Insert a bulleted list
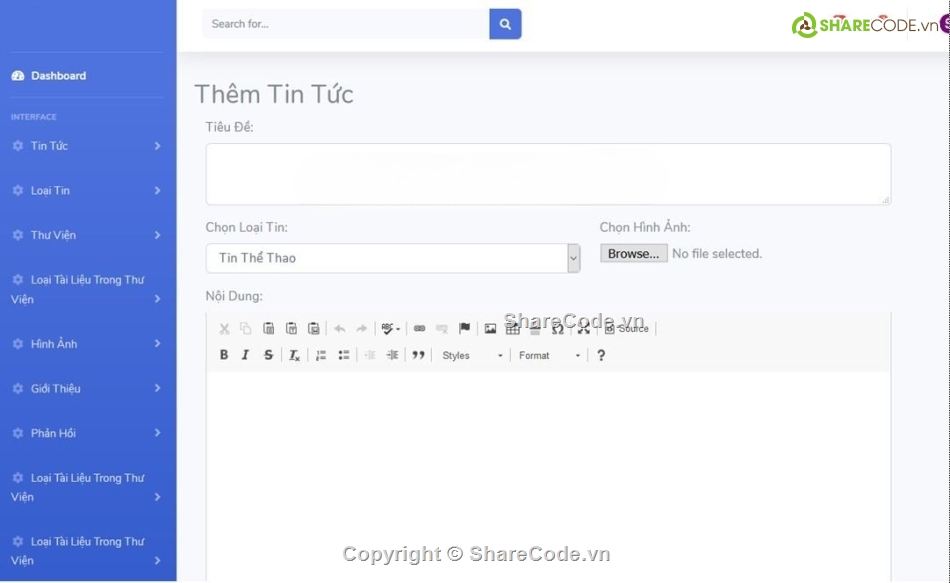The image size is (950, 583). pyautogui.click(x=344, y=355)
